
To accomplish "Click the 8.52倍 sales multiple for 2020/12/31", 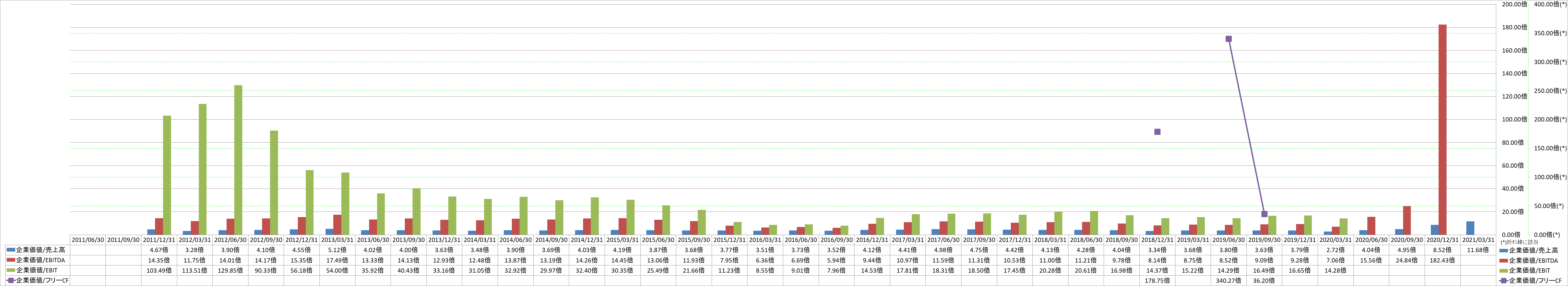I will point(1443,250).
